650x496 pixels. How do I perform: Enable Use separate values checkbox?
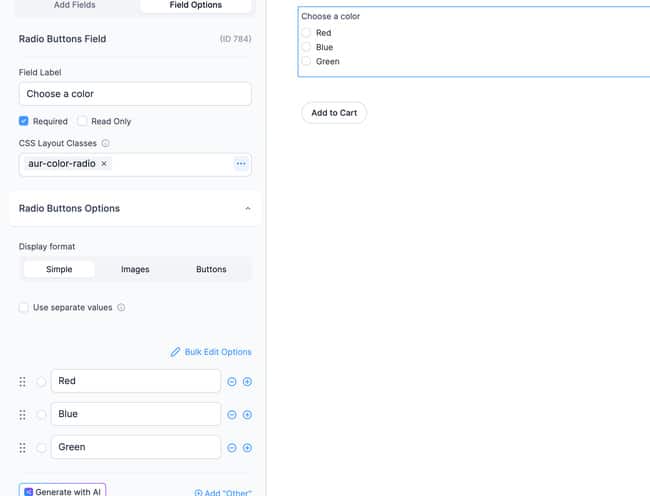24,307
